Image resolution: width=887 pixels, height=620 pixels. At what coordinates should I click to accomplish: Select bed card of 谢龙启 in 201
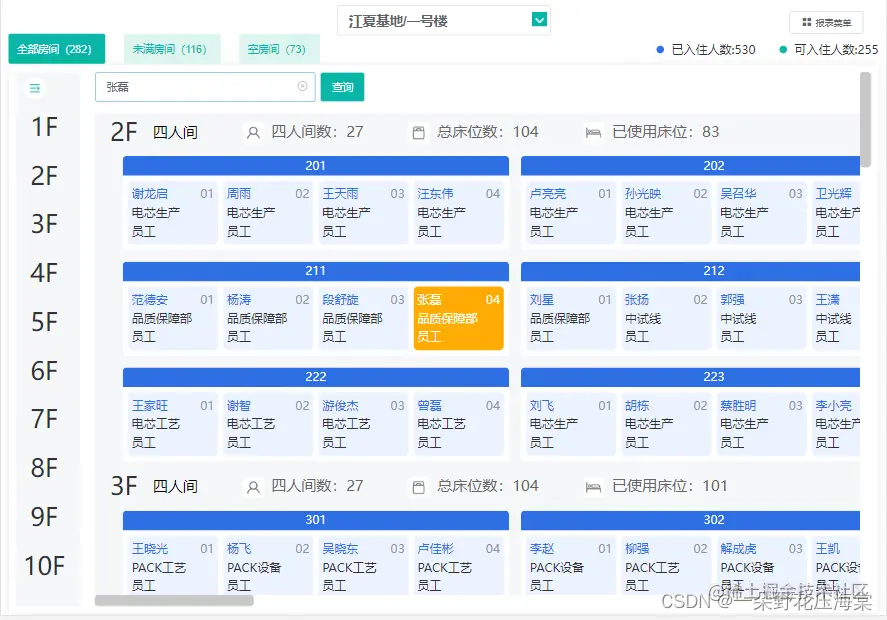173,212
